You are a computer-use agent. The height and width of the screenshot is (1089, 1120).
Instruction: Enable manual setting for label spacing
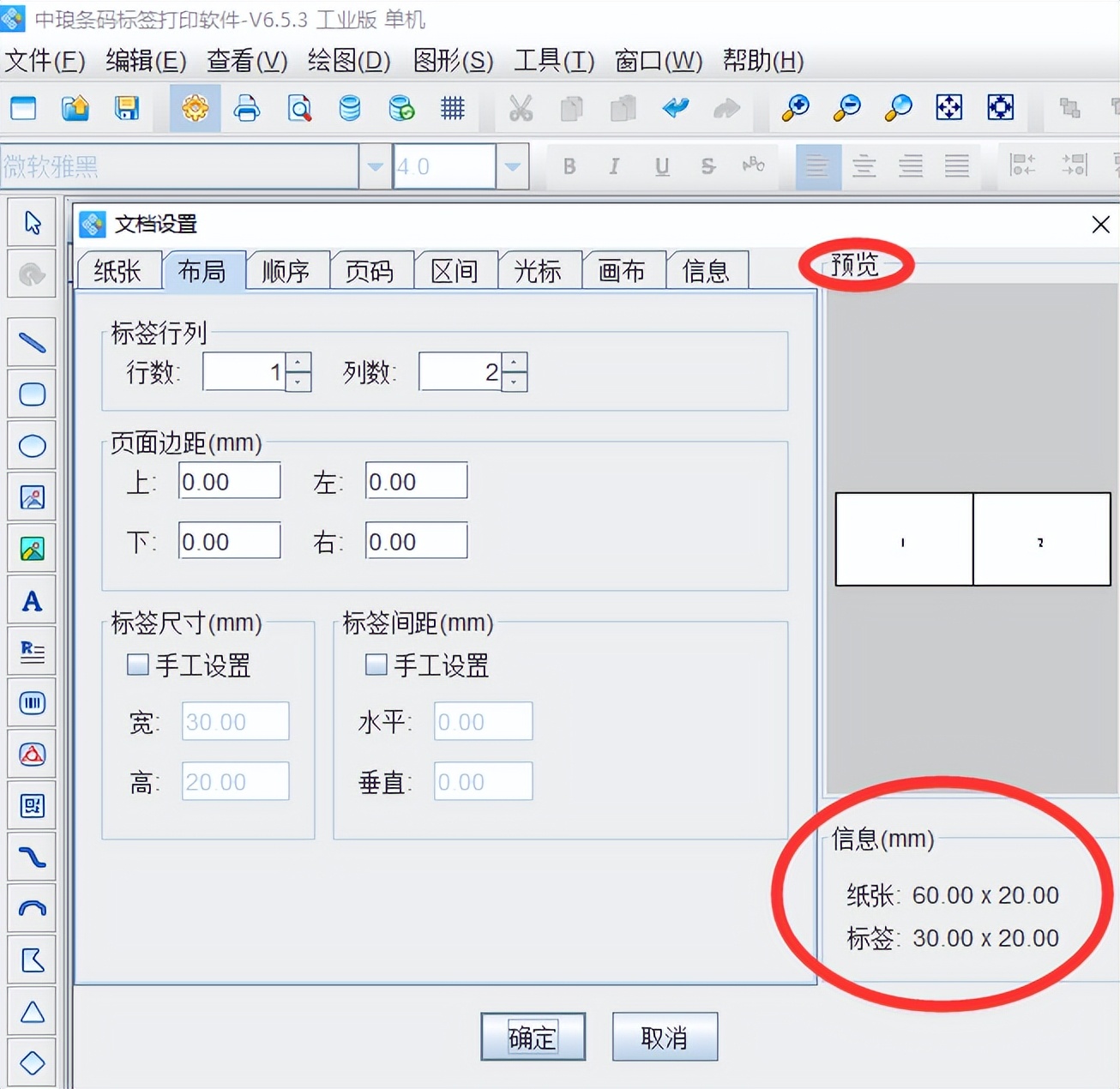pyautogui.click(x=376, y=665)
